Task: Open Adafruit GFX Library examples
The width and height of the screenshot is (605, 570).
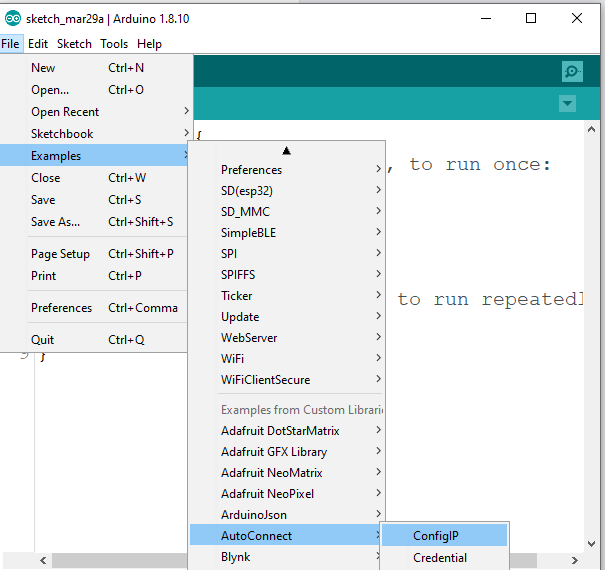Action: tap(287, 452)
